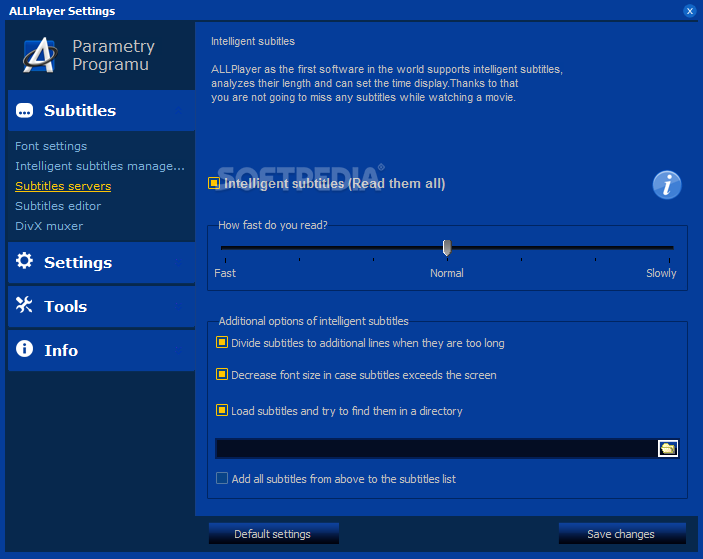Open the Tools category
703x559 pixels.
coord(101,307)
